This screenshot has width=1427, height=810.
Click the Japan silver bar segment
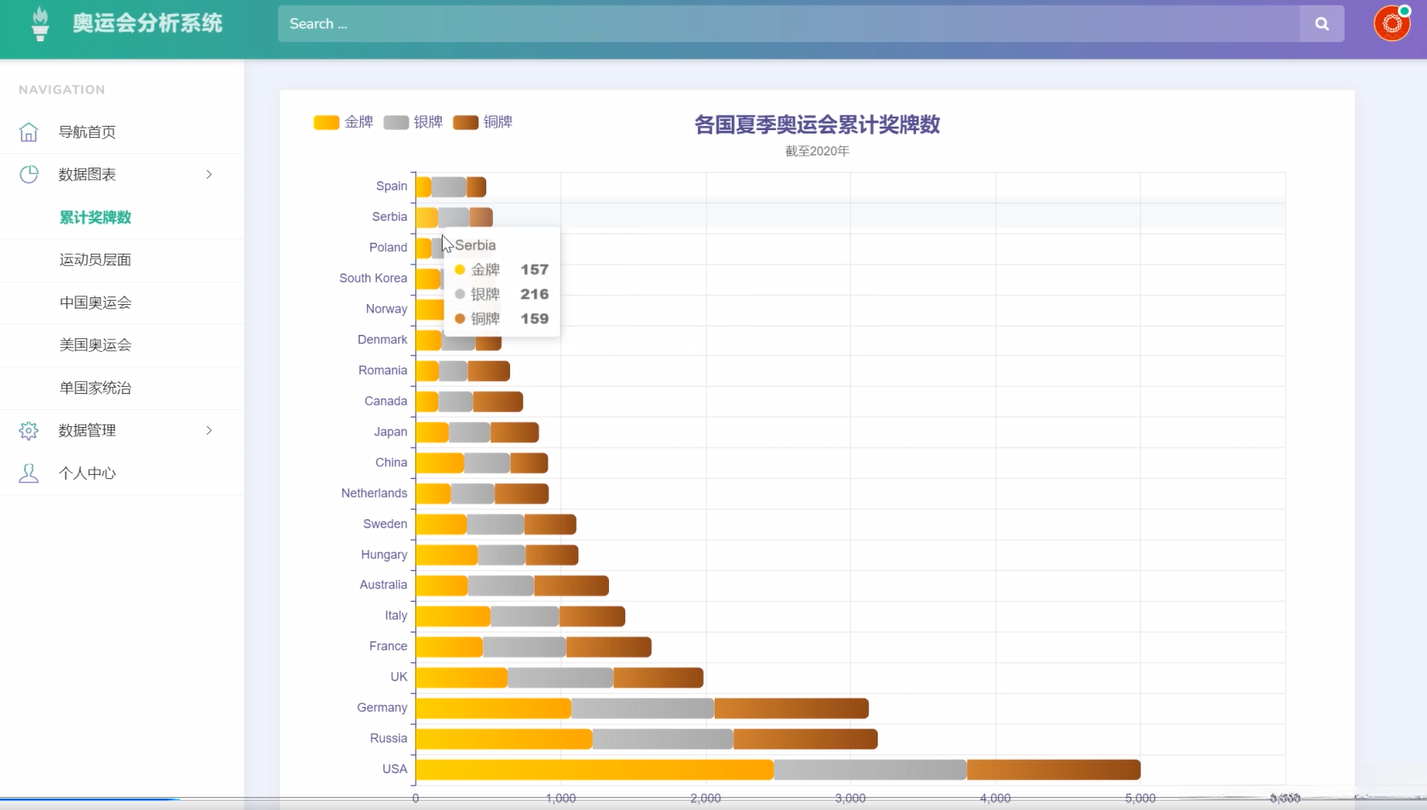(x=470, y=432)
